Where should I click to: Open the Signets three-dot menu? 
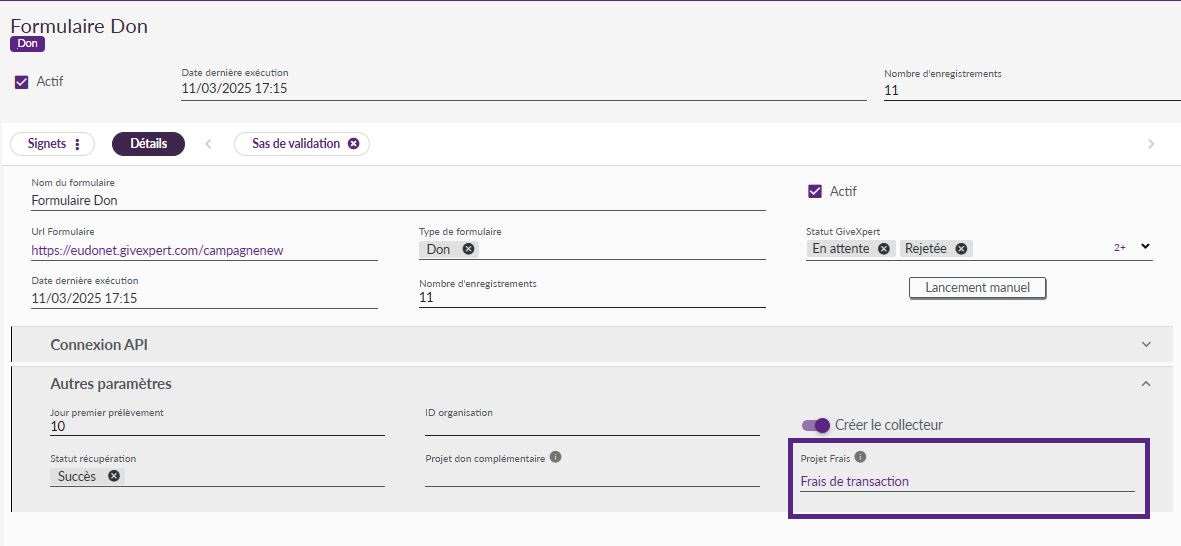(78, 144)
